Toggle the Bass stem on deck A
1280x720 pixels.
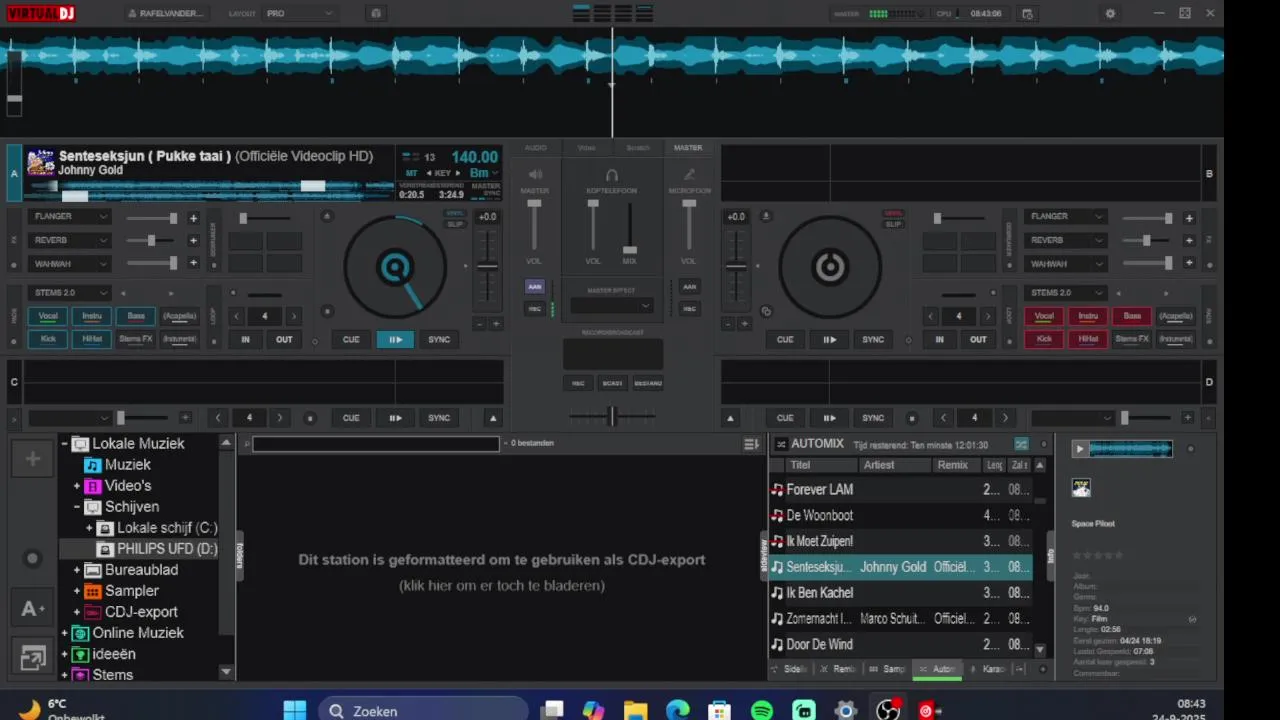135,316
